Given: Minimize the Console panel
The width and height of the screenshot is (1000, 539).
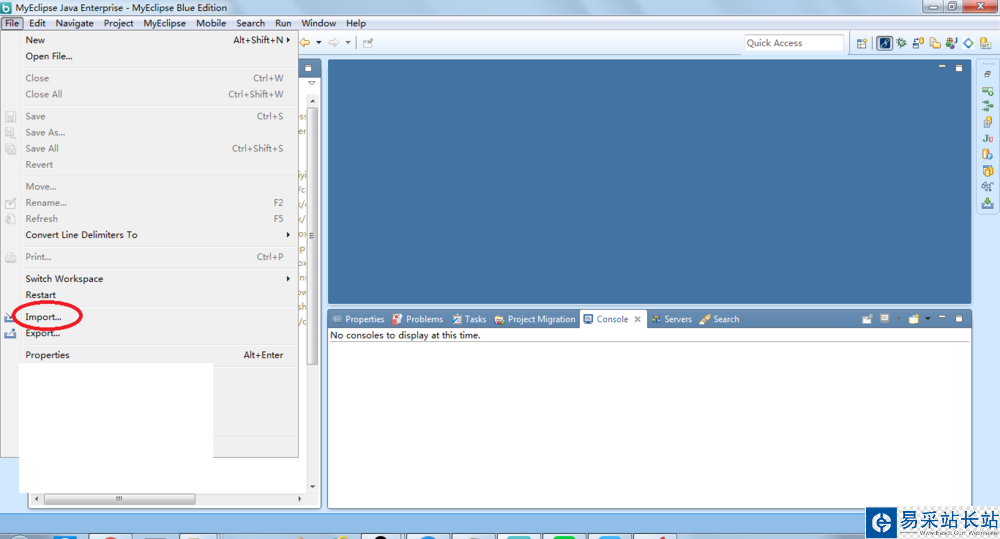Looking at the screenshot, I should 942,318.
